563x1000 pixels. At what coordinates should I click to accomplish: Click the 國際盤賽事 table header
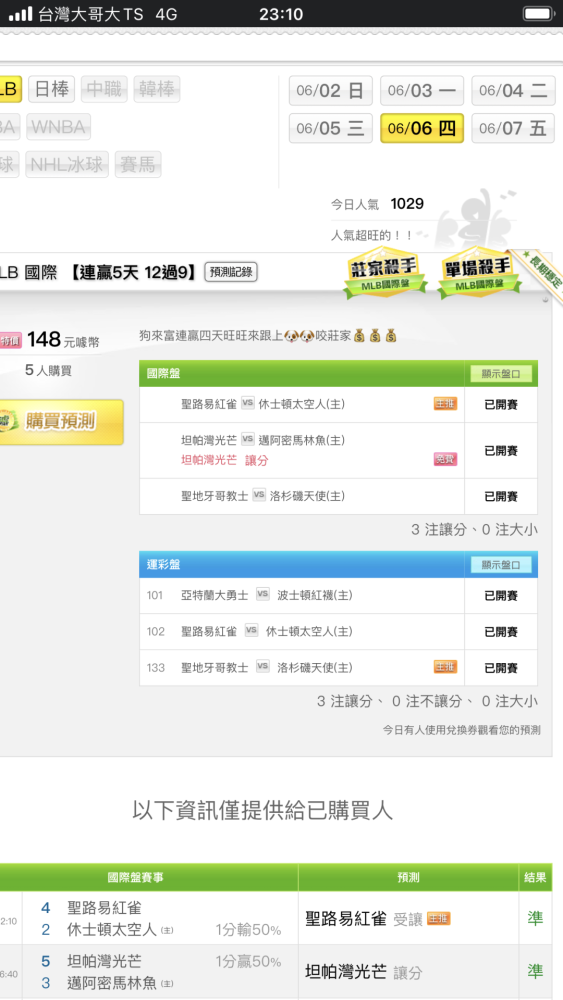point(135,878)
